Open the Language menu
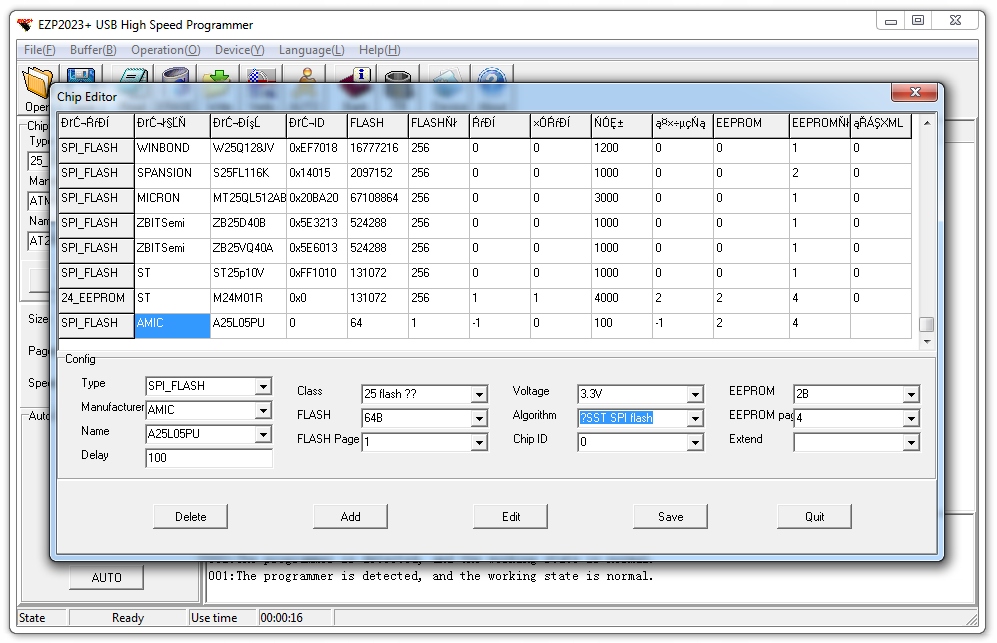The height and width of the screenshot is (643, 997). (x=311, y=50)
